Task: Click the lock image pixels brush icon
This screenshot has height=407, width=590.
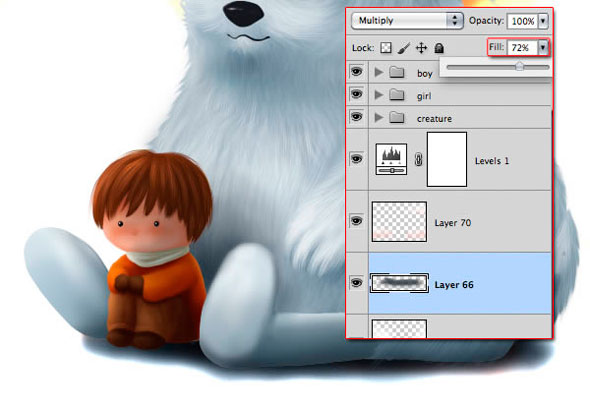Action: [x=404, y=48]
